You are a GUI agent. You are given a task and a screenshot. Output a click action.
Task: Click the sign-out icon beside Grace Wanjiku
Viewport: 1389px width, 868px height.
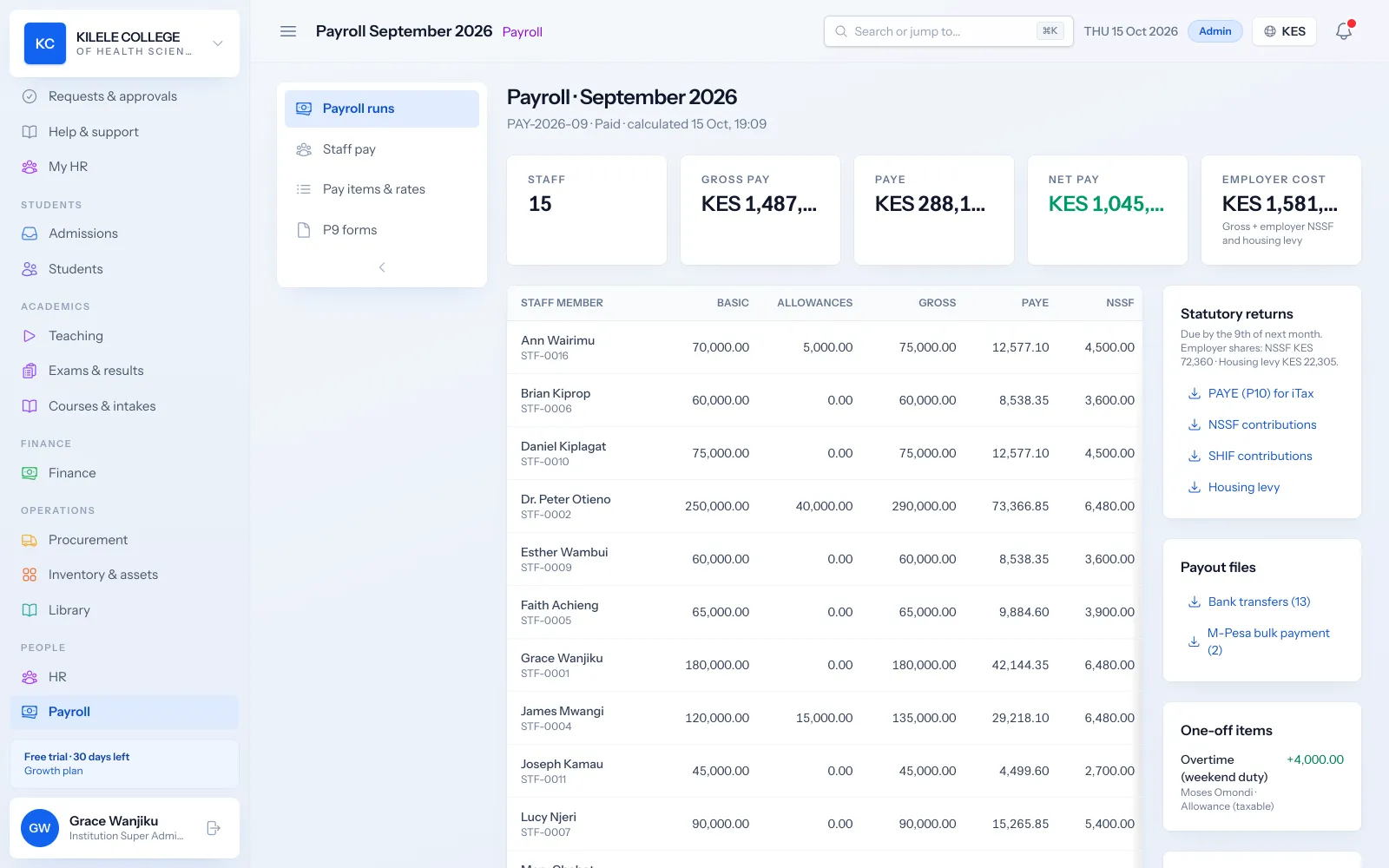tap(214, 828)
